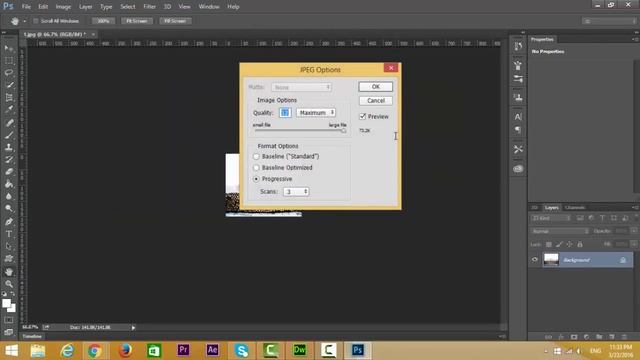Open the layer blend mode Normal dropdown
The image size is (640, 360).
[560, 231]
